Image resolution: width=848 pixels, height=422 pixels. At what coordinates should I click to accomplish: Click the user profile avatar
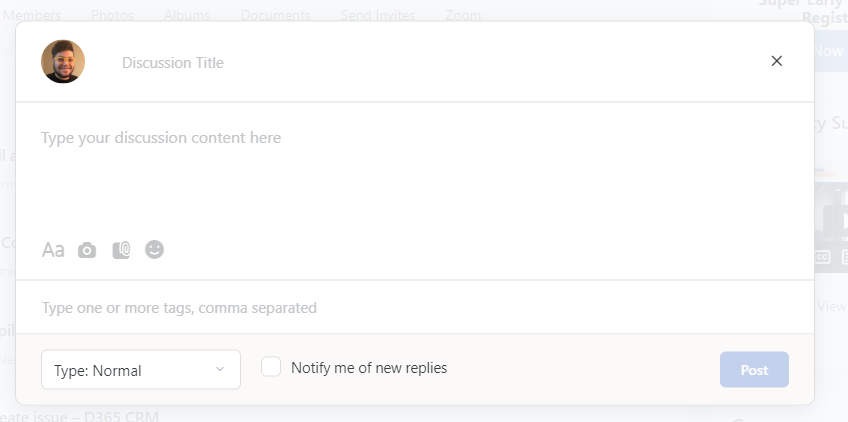point(63,61)
